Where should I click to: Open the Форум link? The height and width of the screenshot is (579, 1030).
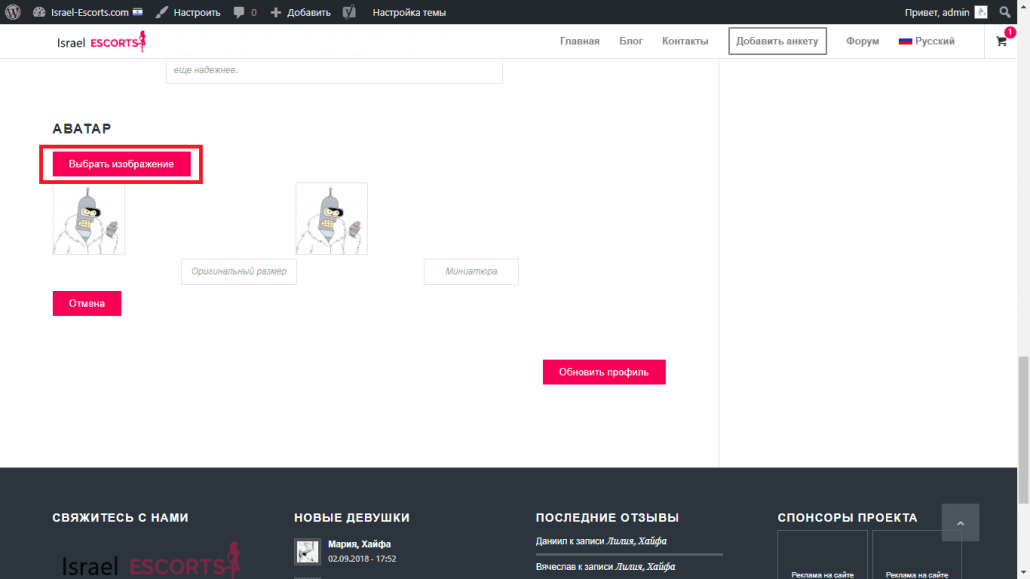tap(862, 41)
